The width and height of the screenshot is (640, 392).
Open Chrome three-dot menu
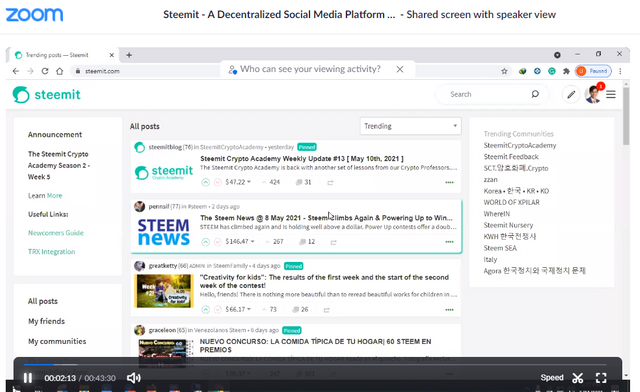pos(620,71)
